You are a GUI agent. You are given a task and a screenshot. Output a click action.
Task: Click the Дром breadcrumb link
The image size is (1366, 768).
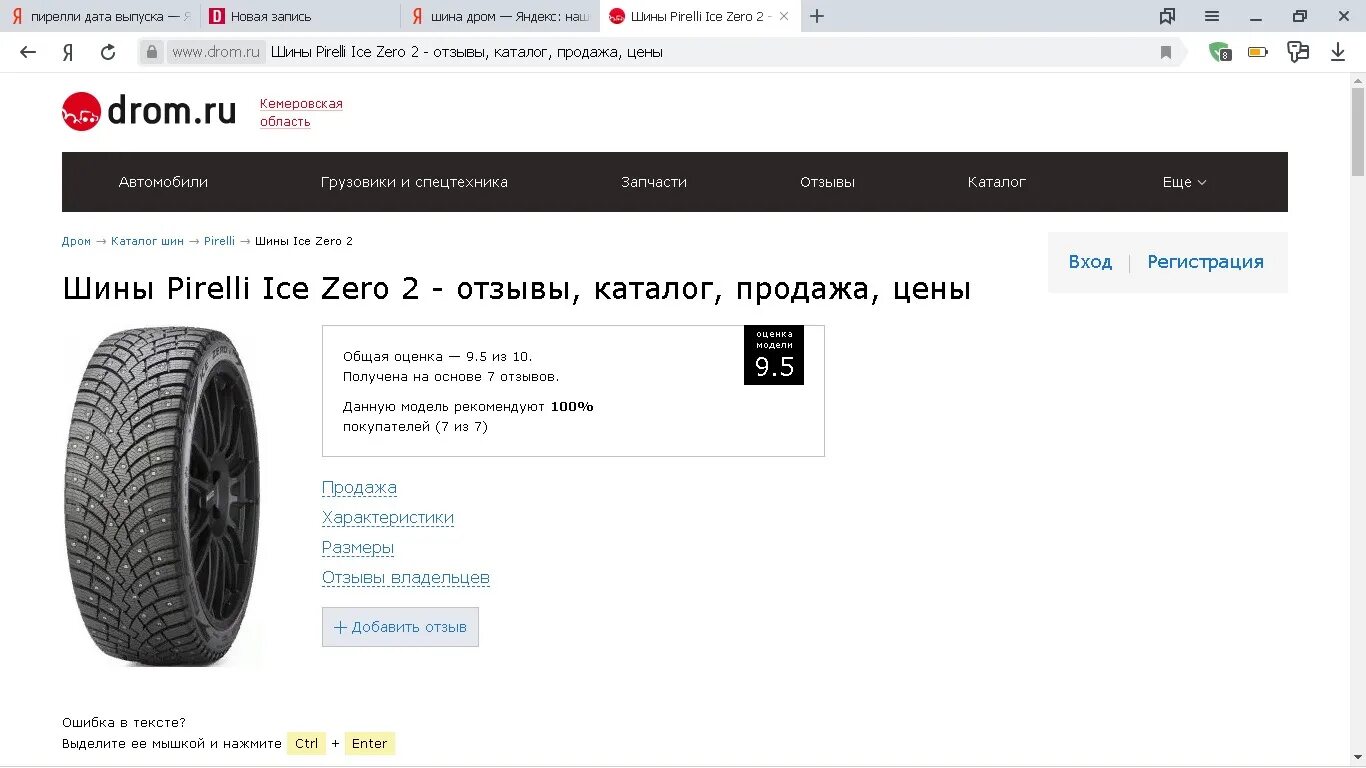pos(76,241)
